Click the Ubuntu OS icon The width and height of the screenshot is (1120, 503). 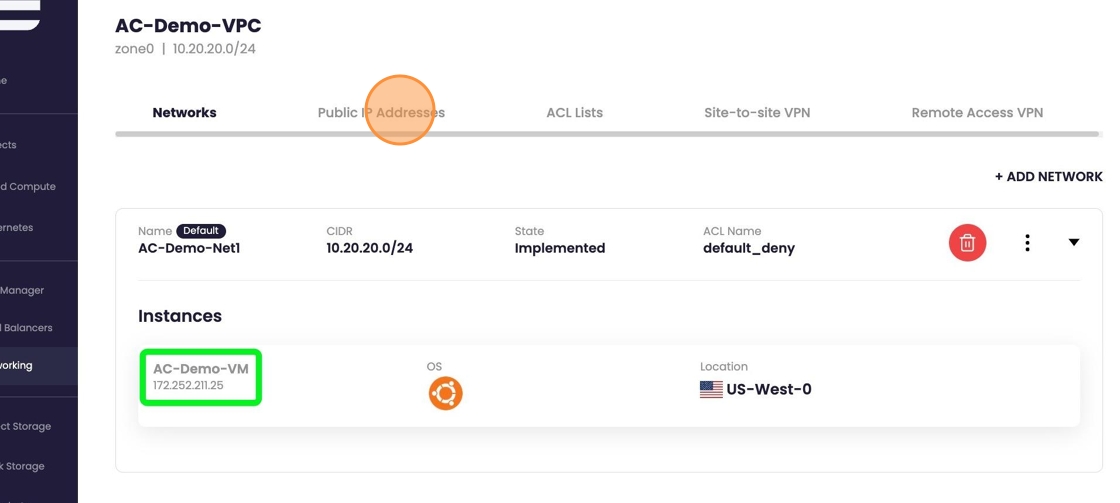[445, 394]
